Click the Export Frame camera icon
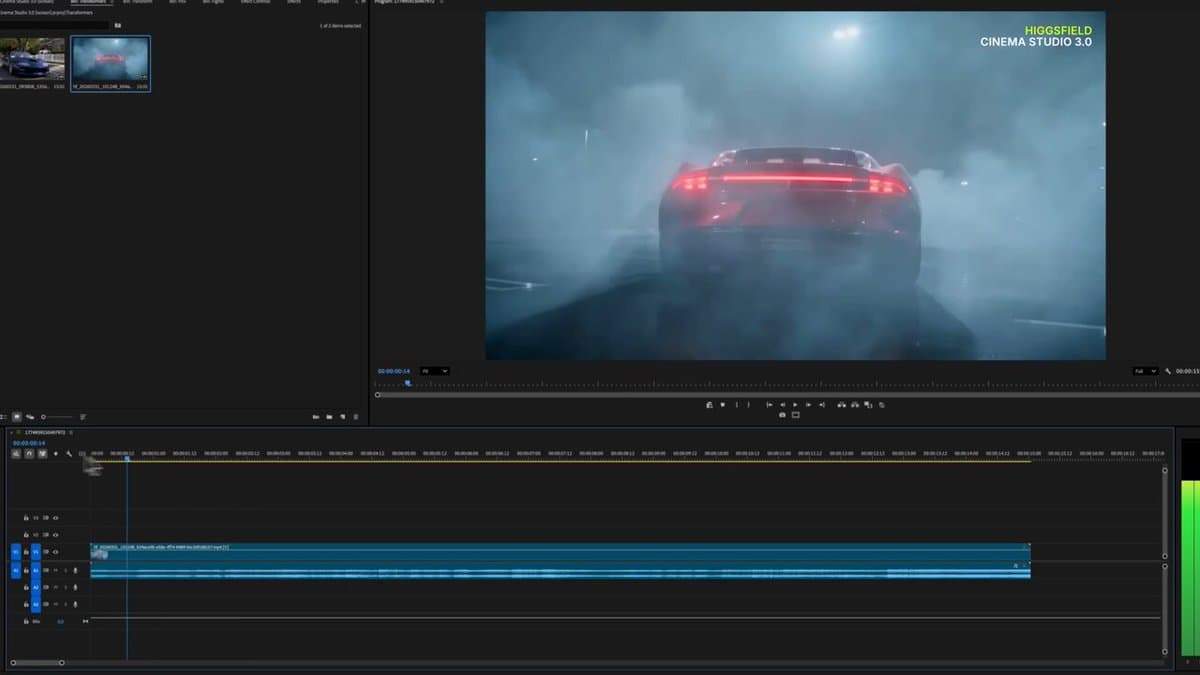This screenshot has width=1200, height=675. [x=782, y=415]
